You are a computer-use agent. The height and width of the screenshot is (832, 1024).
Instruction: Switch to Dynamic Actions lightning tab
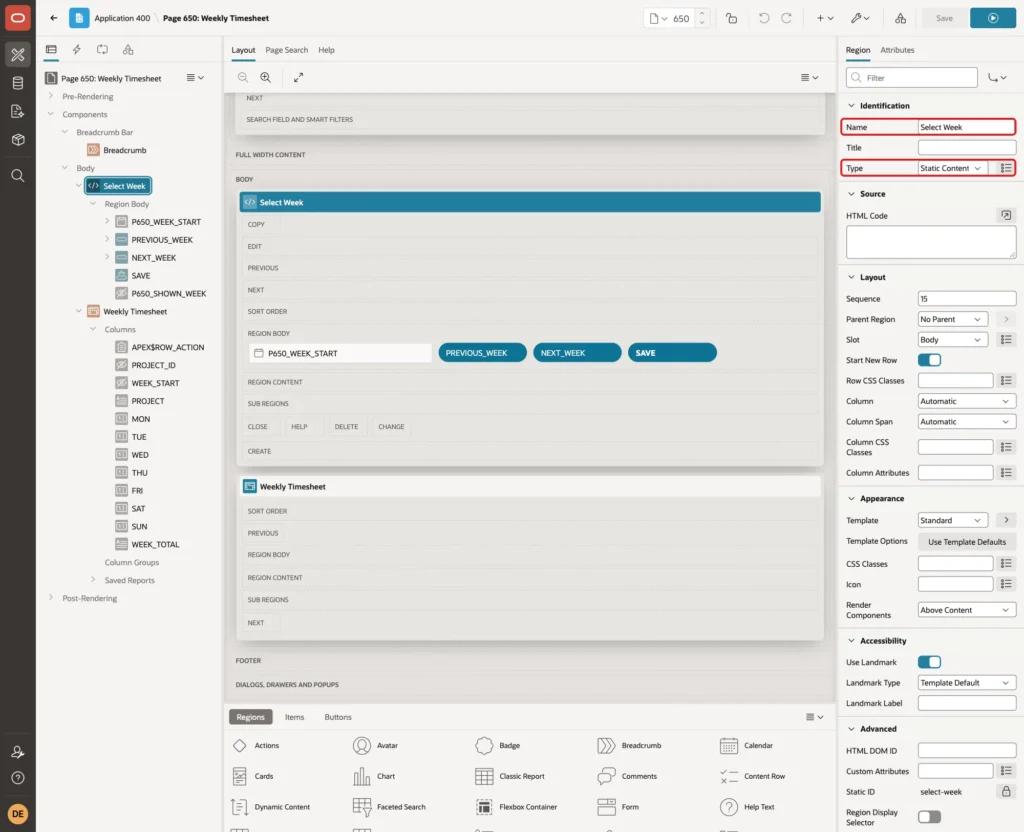(76, 50)
